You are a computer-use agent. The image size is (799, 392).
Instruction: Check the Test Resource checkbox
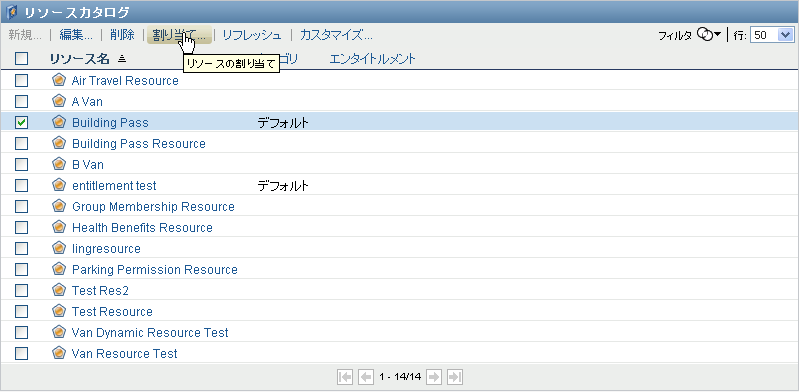(x=21, y=311)
